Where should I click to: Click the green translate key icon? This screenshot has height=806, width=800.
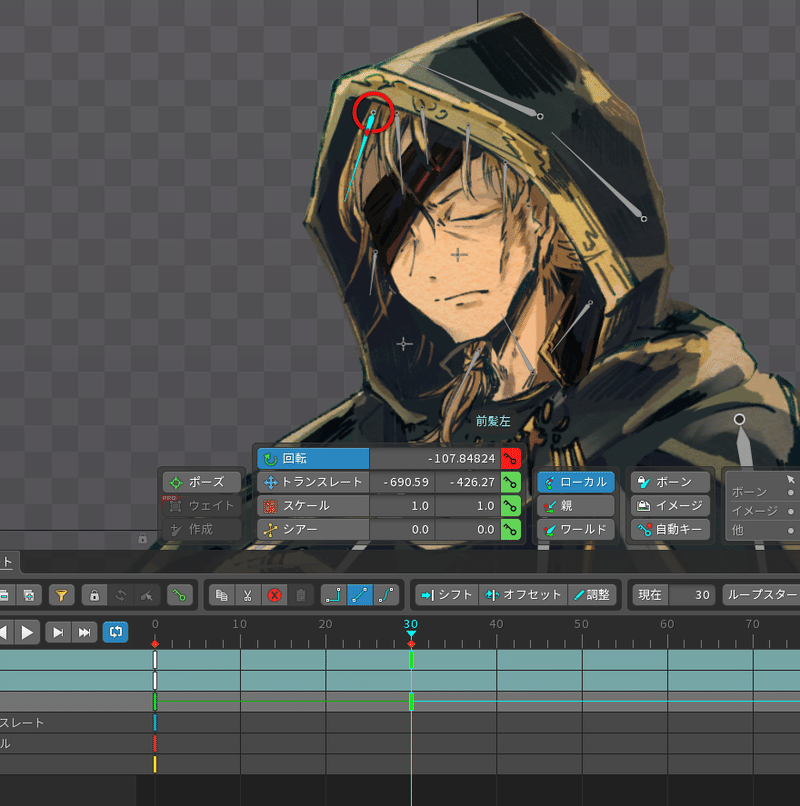[x=511, y=482]
